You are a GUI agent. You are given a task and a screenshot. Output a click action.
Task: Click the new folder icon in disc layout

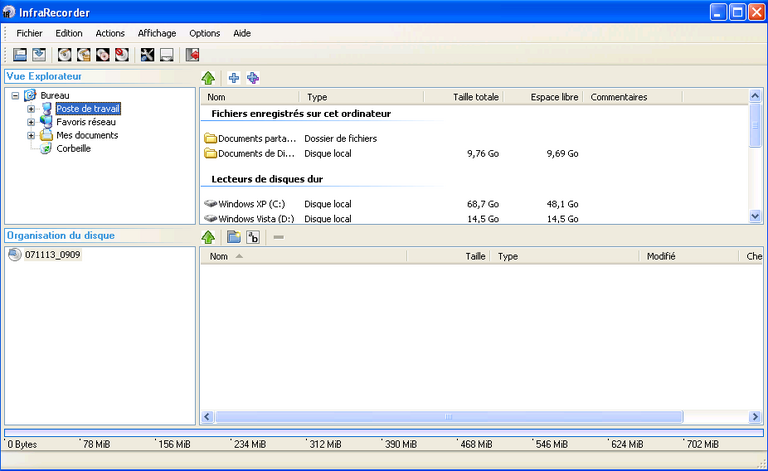coord(234,237)
